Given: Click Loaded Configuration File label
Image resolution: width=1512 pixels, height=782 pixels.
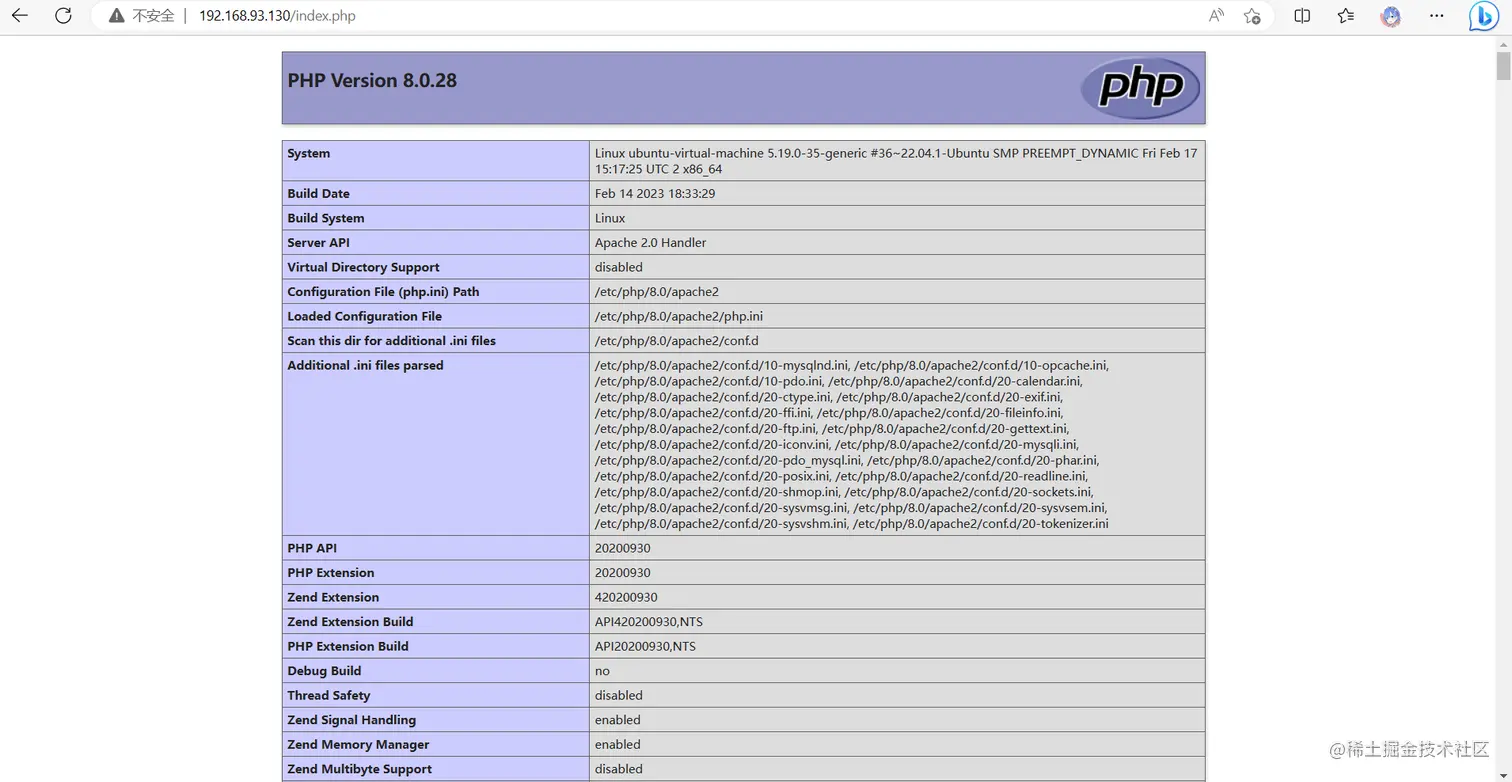Looking at the screenshot, I should pos(364,316).
